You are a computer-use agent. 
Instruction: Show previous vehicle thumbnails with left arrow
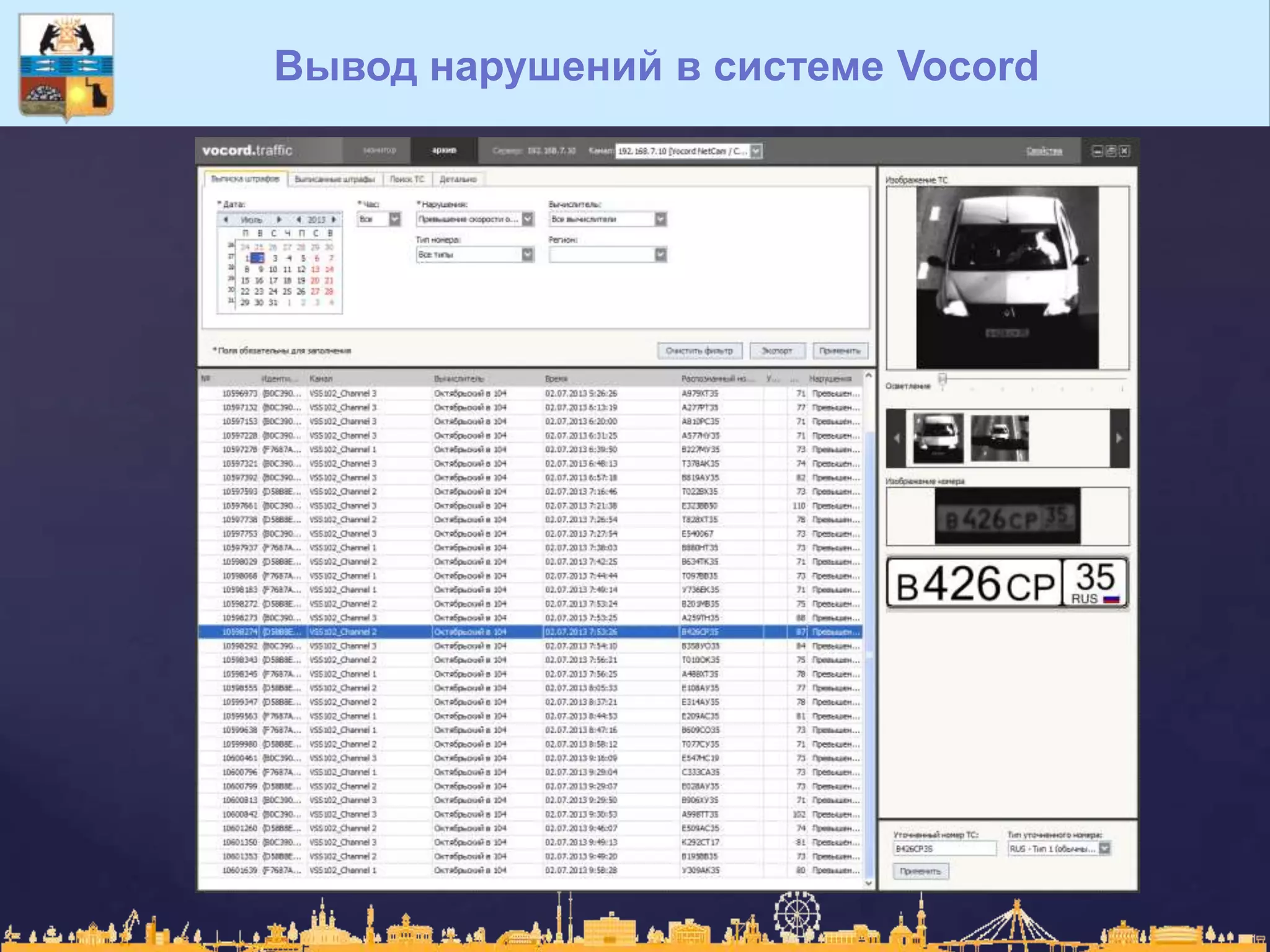[895, 438]
